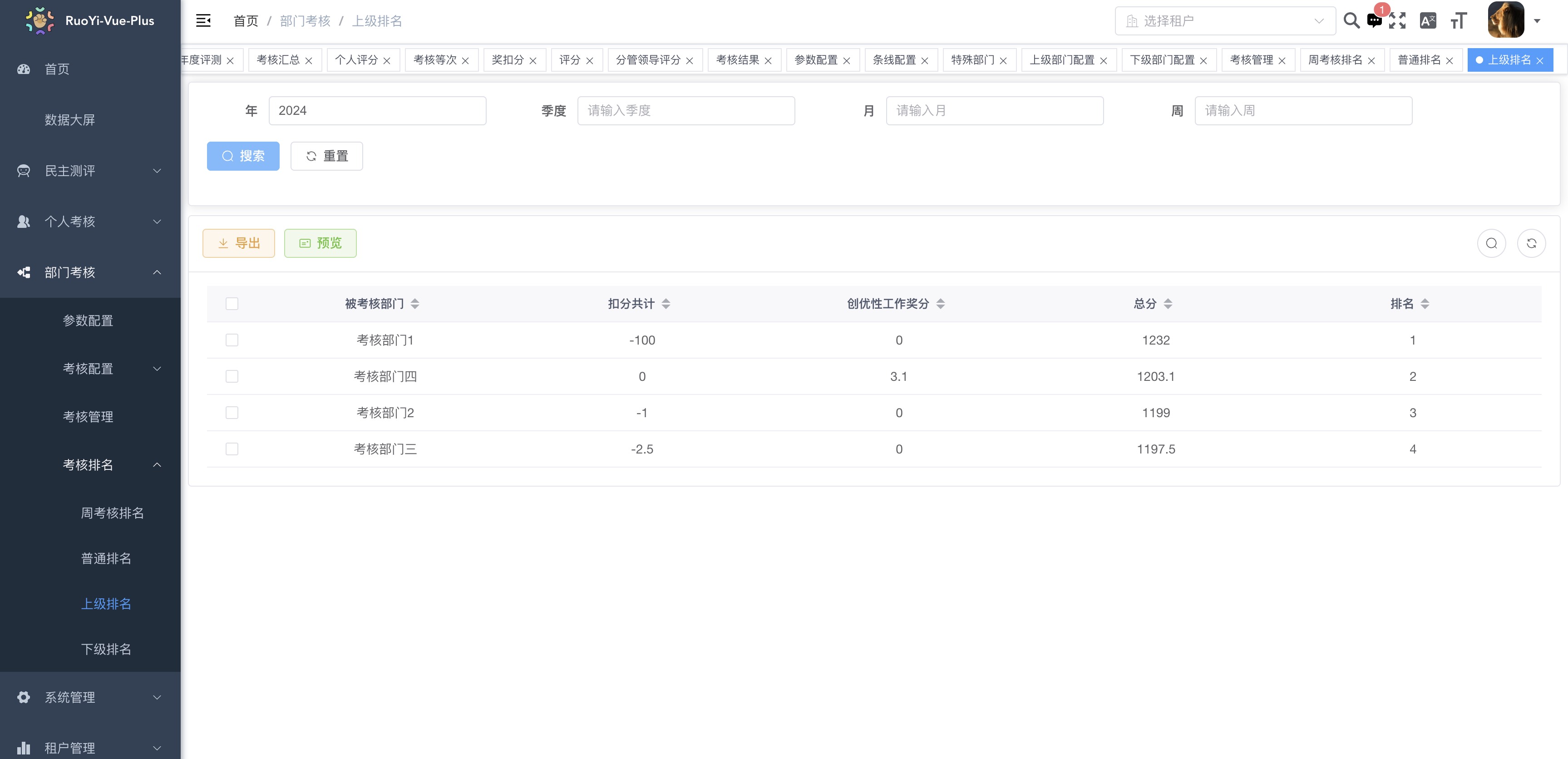Click the 导出 button
This screenshot has height=759, width=1568.
point(239,243)
